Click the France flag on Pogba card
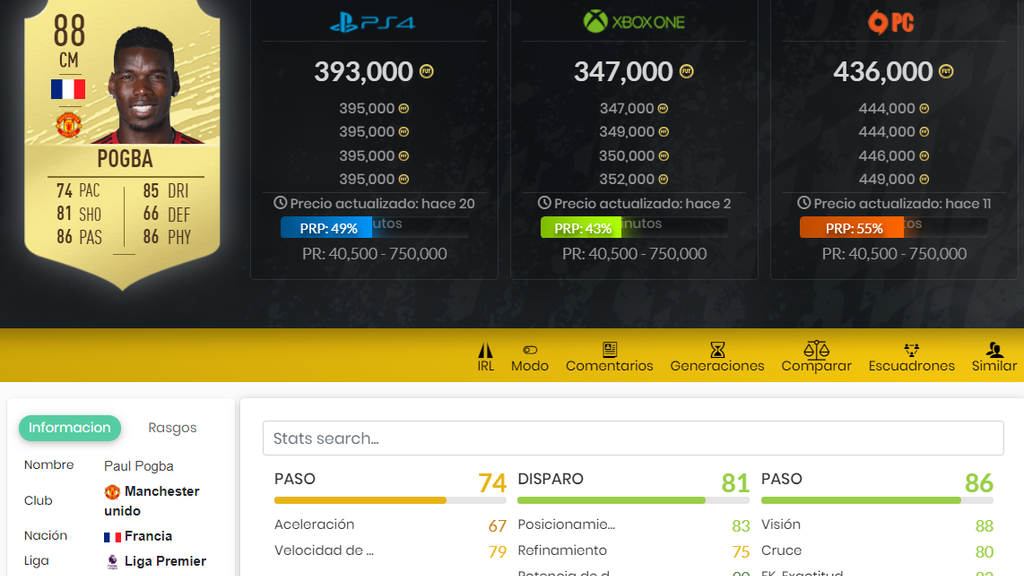 point(68,89)
